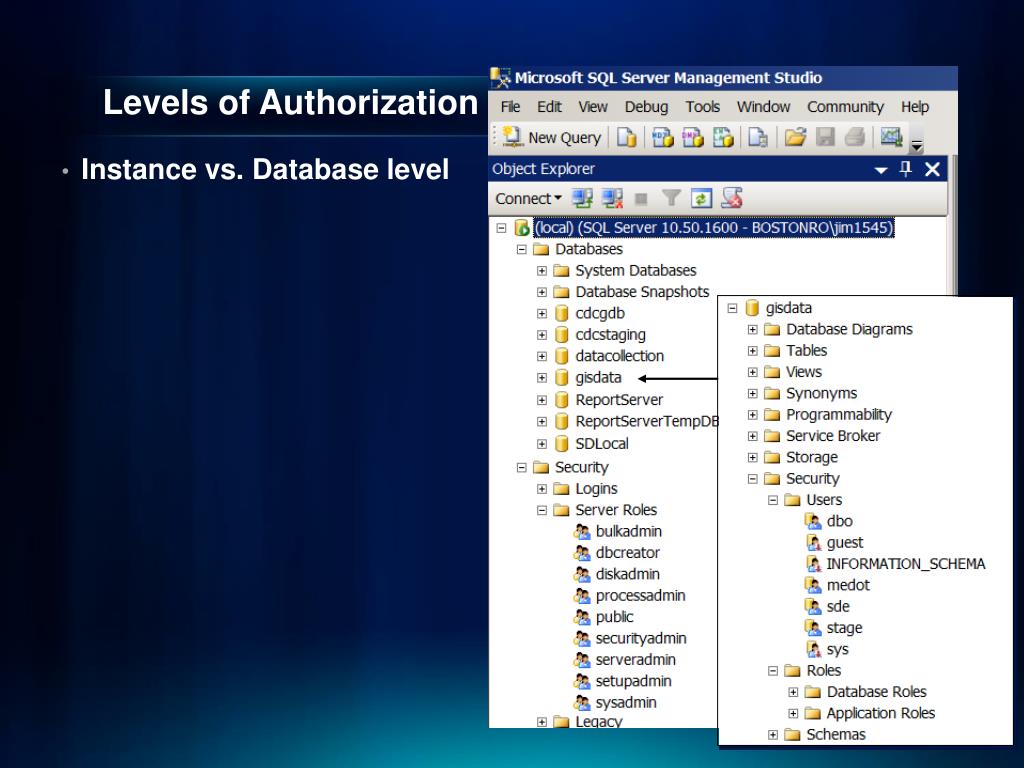
Task: Expand the SDLocal database
Action: click(x=541, y=443)
